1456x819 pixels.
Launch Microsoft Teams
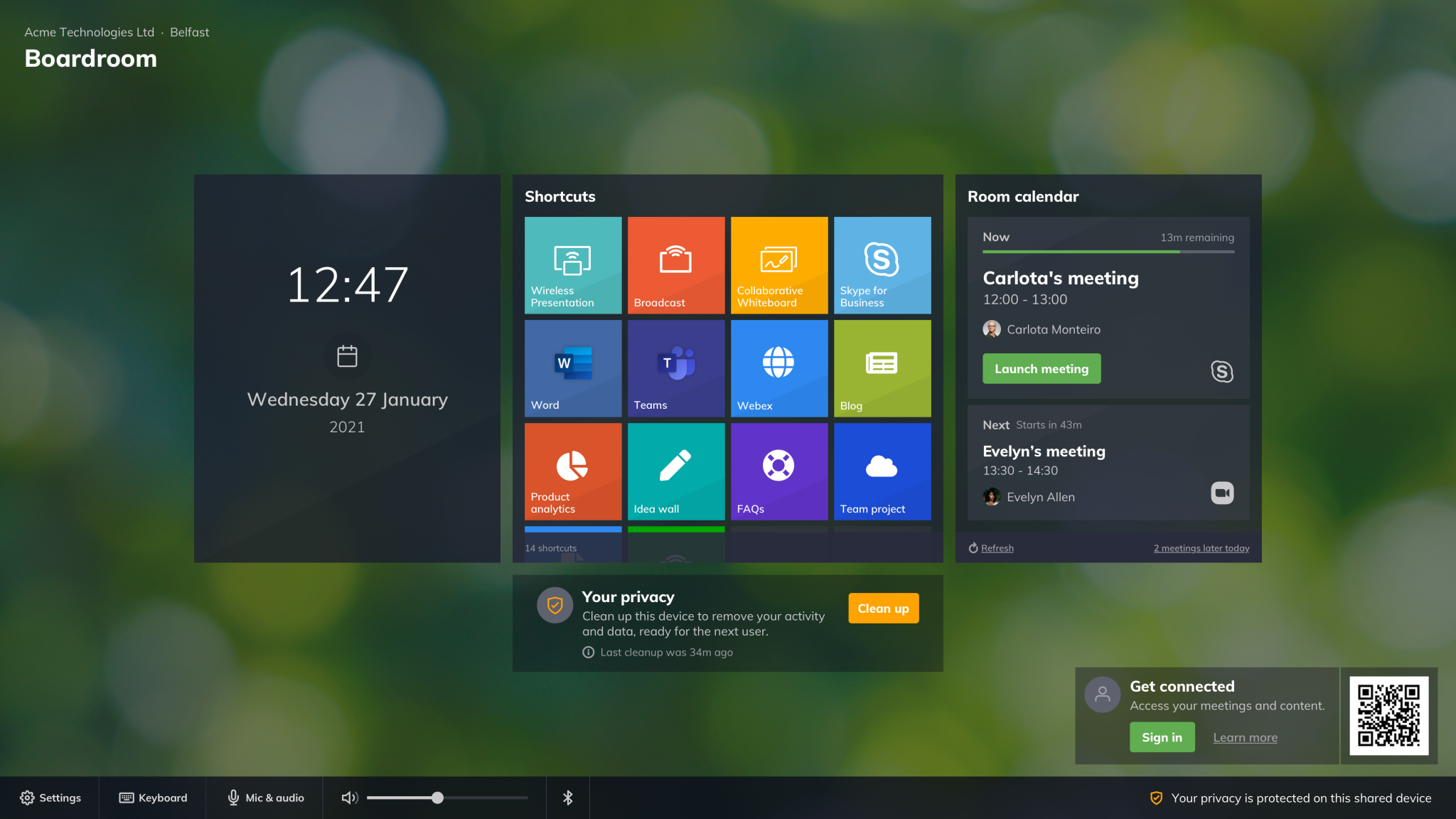click(x=675, y=368)
